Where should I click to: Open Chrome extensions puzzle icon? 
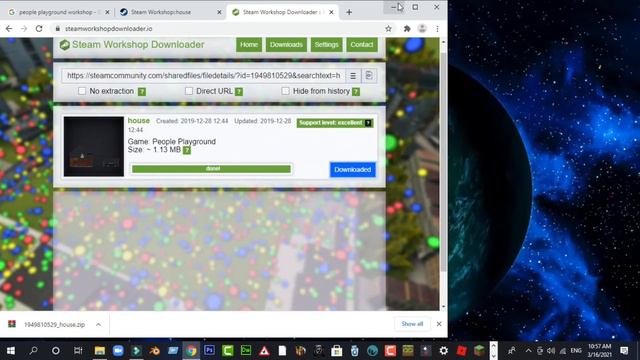tap(407, 29)
